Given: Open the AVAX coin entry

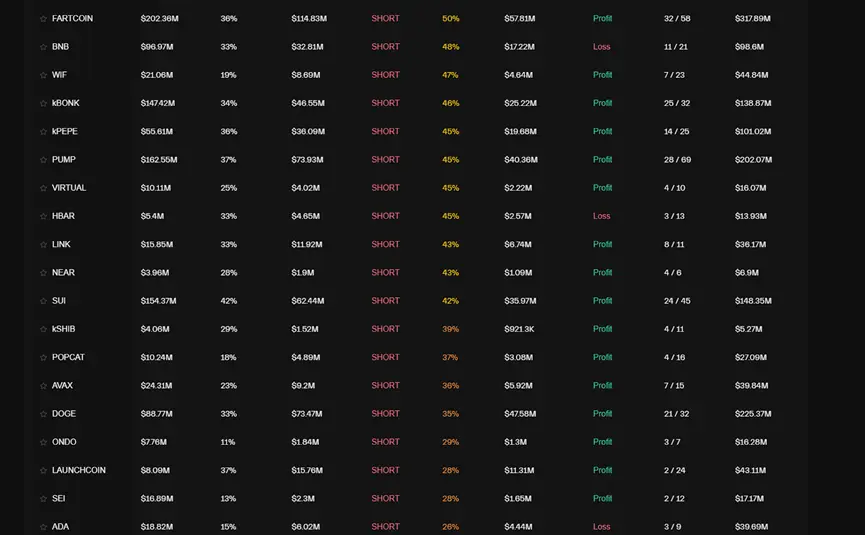Looking at the screenshot, I should click(62, 386).
